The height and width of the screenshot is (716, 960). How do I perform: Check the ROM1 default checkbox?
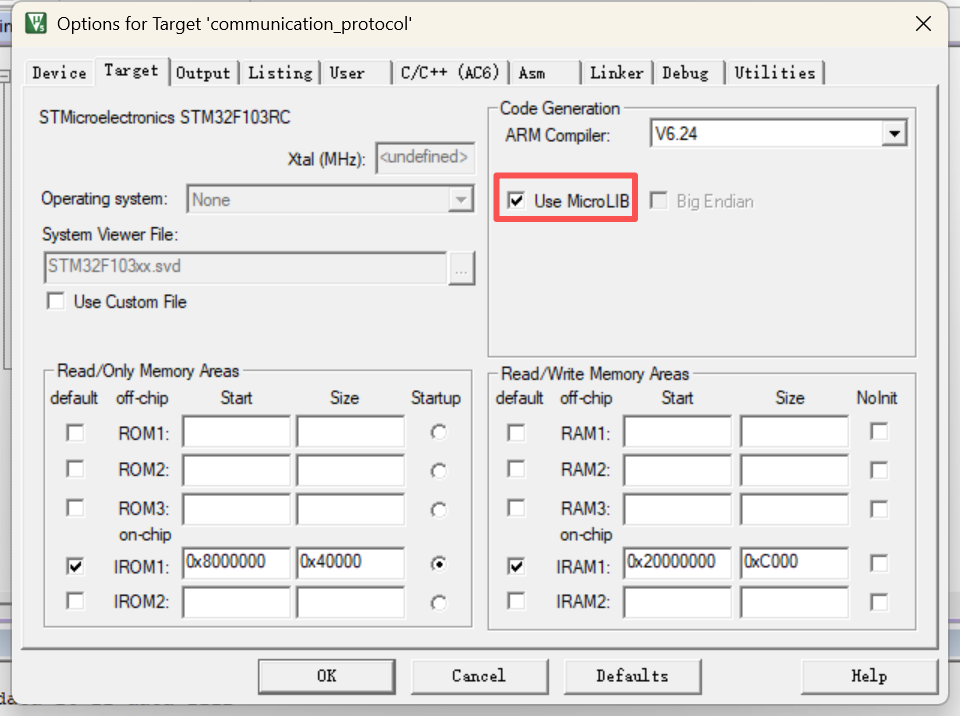coord(75,433)
